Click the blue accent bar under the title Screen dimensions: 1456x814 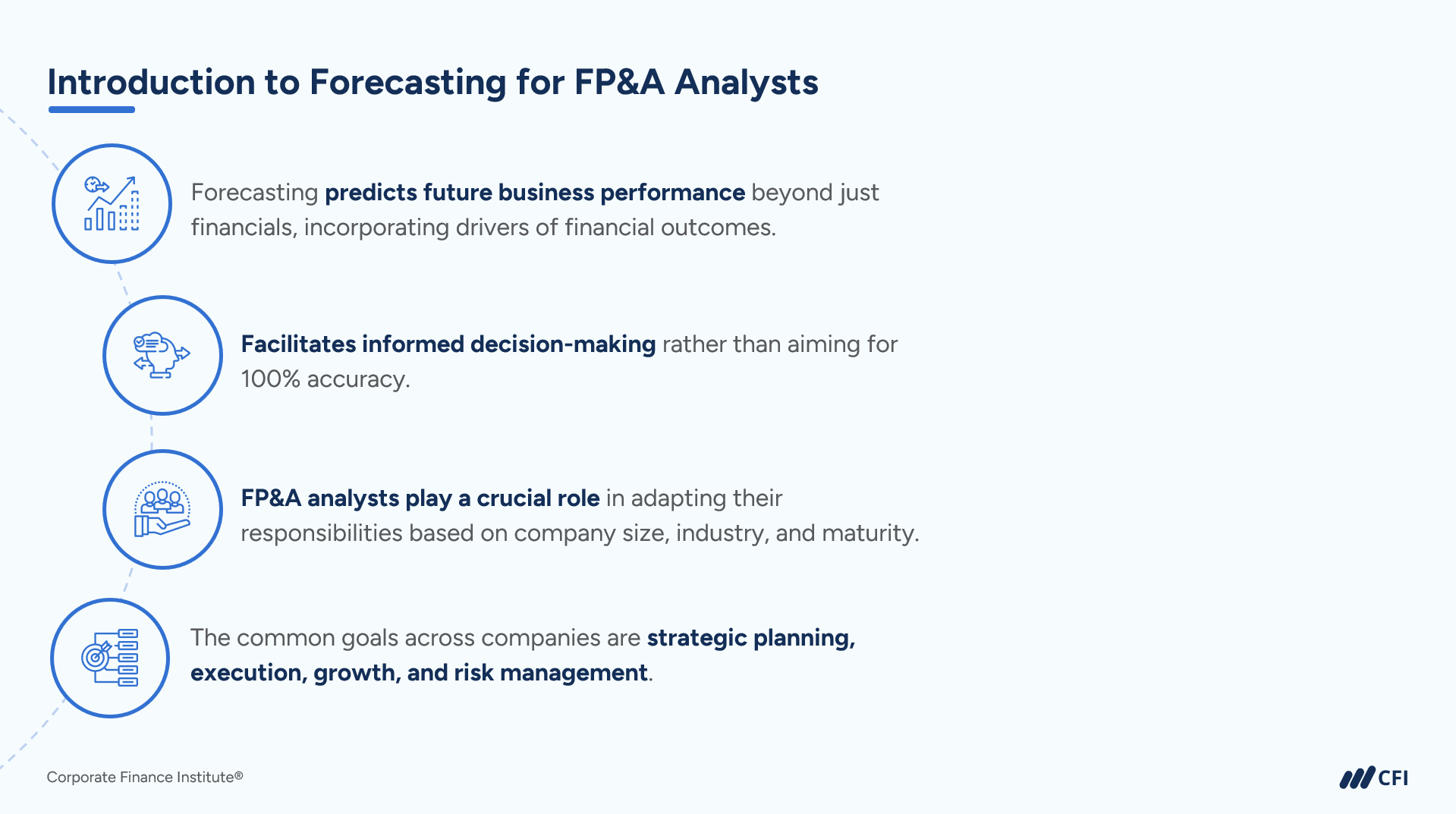pyautogui.click(x=92, y=110)
